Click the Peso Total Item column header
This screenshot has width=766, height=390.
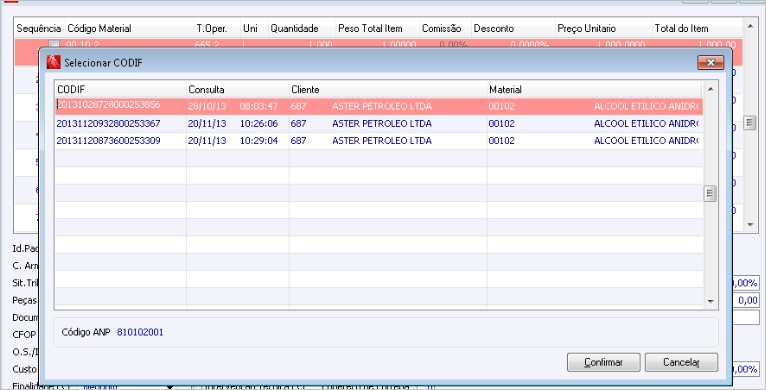pos(378,28)
